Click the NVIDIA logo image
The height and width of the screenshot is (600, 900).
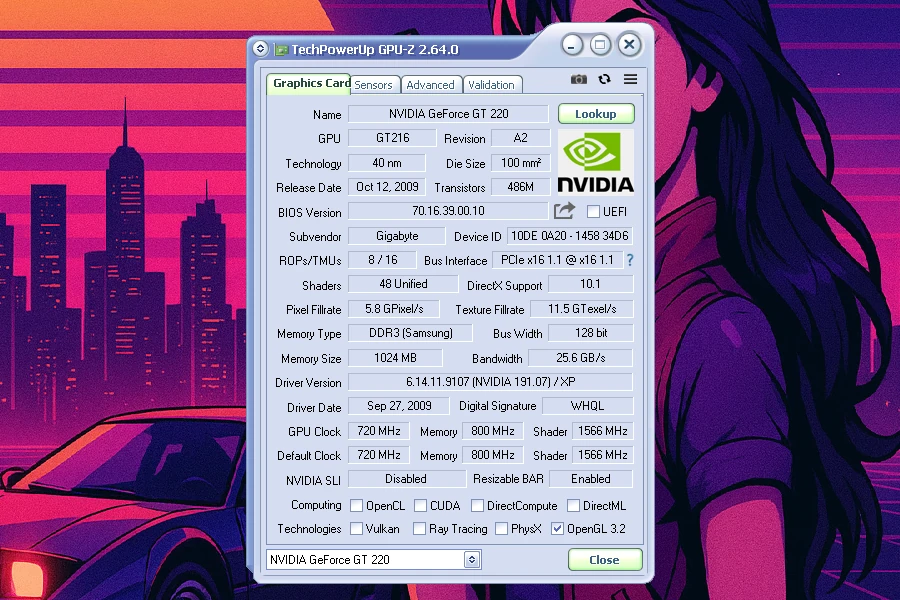596,162
